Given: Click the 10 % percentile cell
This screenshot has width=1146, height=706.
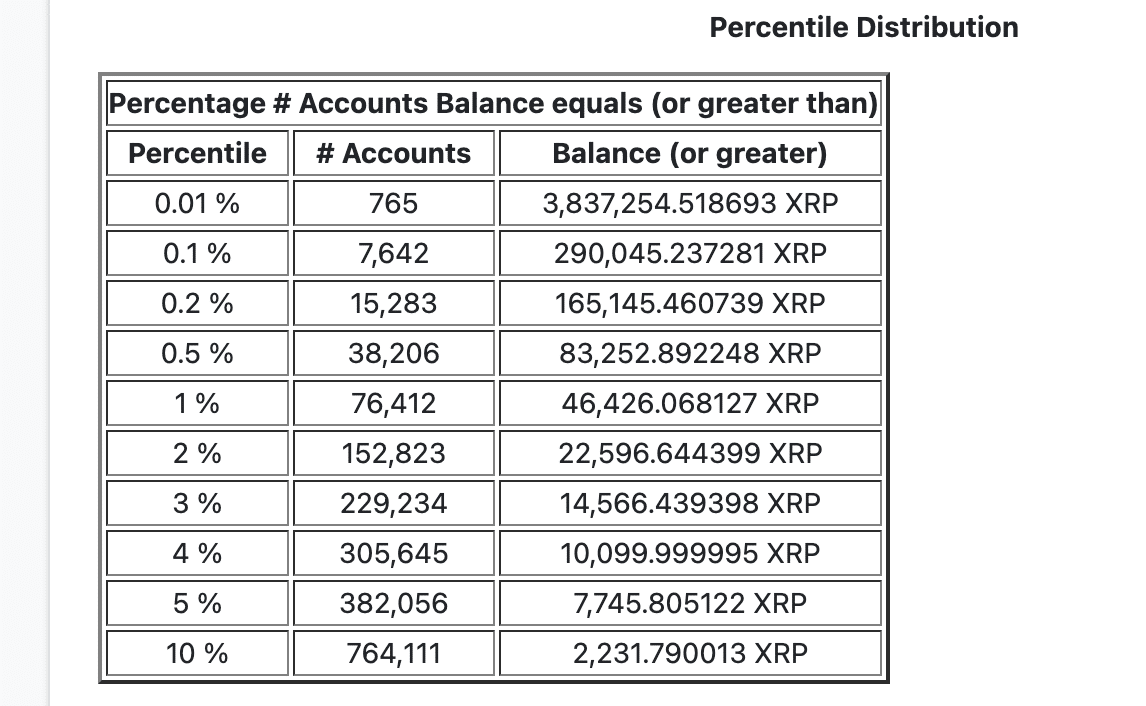Looking at the screenshot, I should coord(198,654).
